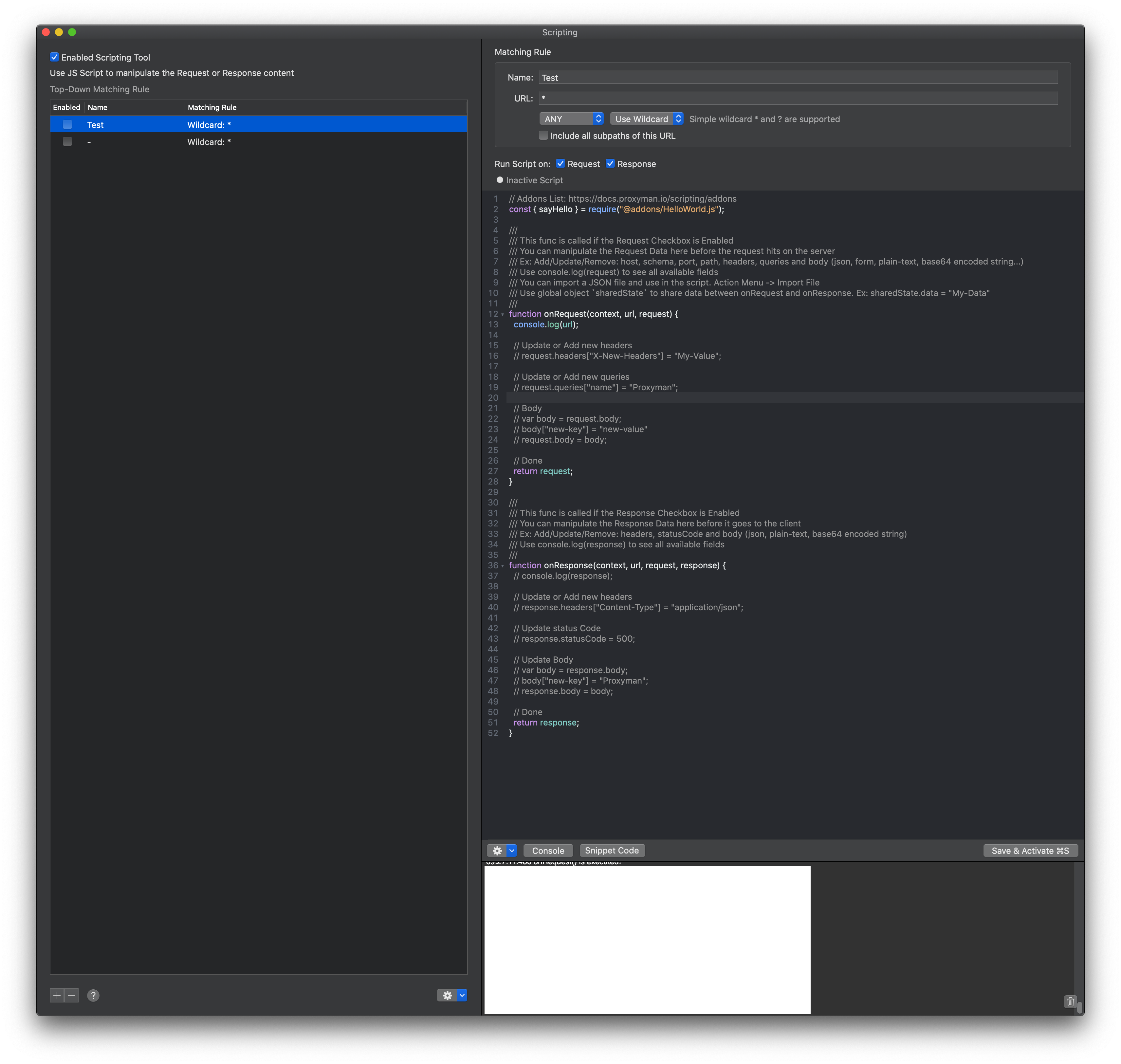Clear console with the trash icon
This screenshot has height=1064, width=1121.
[x=1070, y=1001]
